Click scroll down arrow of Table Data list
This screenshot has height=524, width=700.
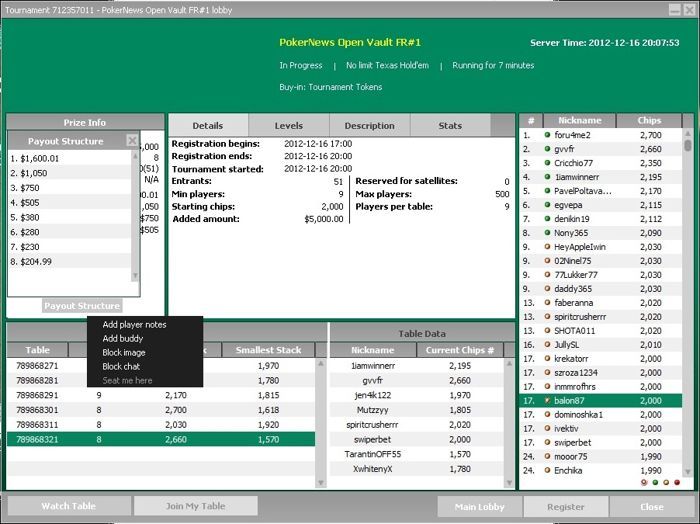(x=509, y=482)
